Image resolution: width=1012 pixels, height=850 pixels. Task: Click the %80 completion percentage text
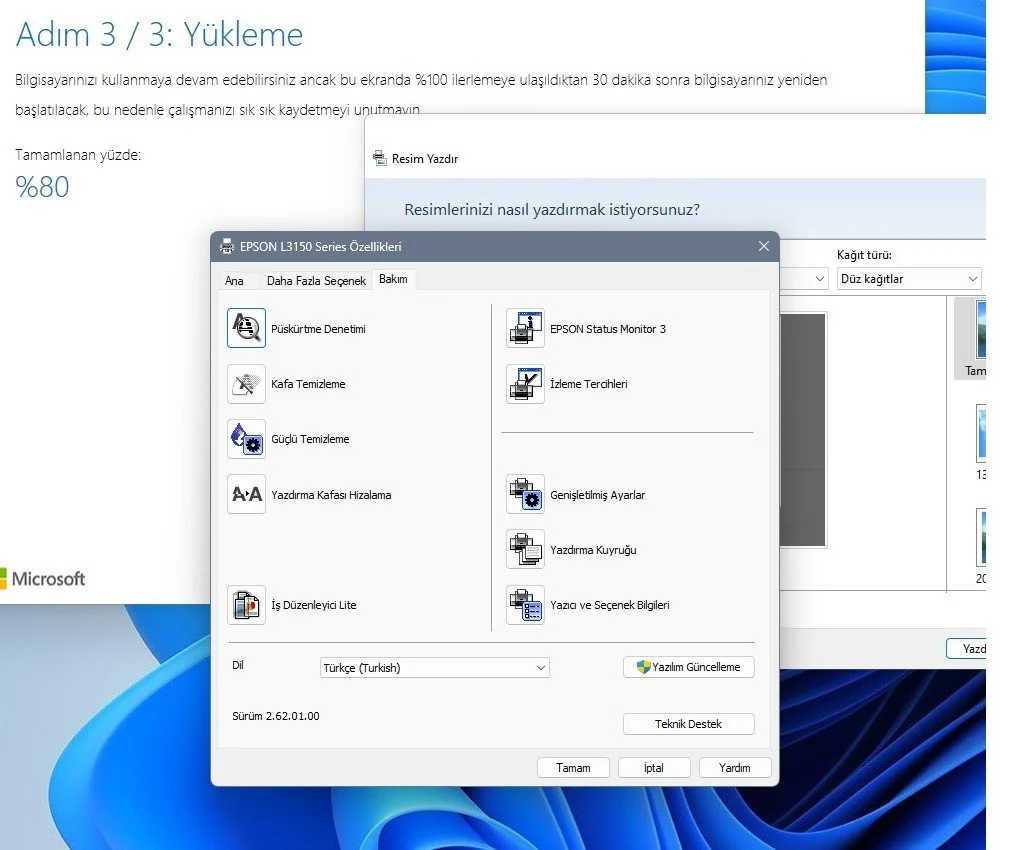[x=42, y=187]
